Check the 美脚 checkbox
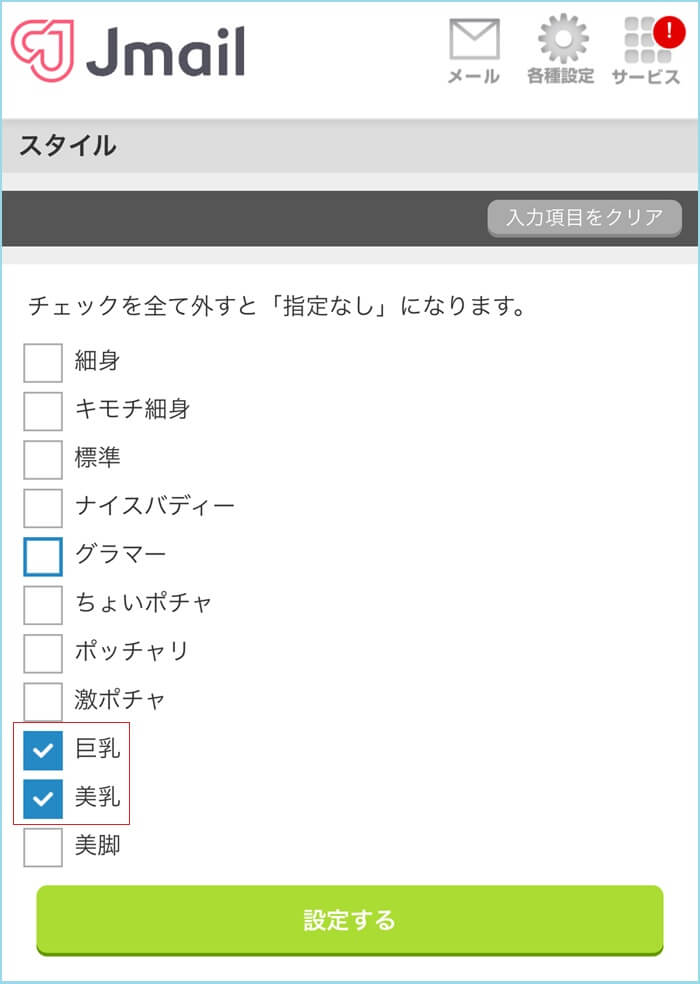The height and width of the screenshot is (984, 700). point(42,846)
